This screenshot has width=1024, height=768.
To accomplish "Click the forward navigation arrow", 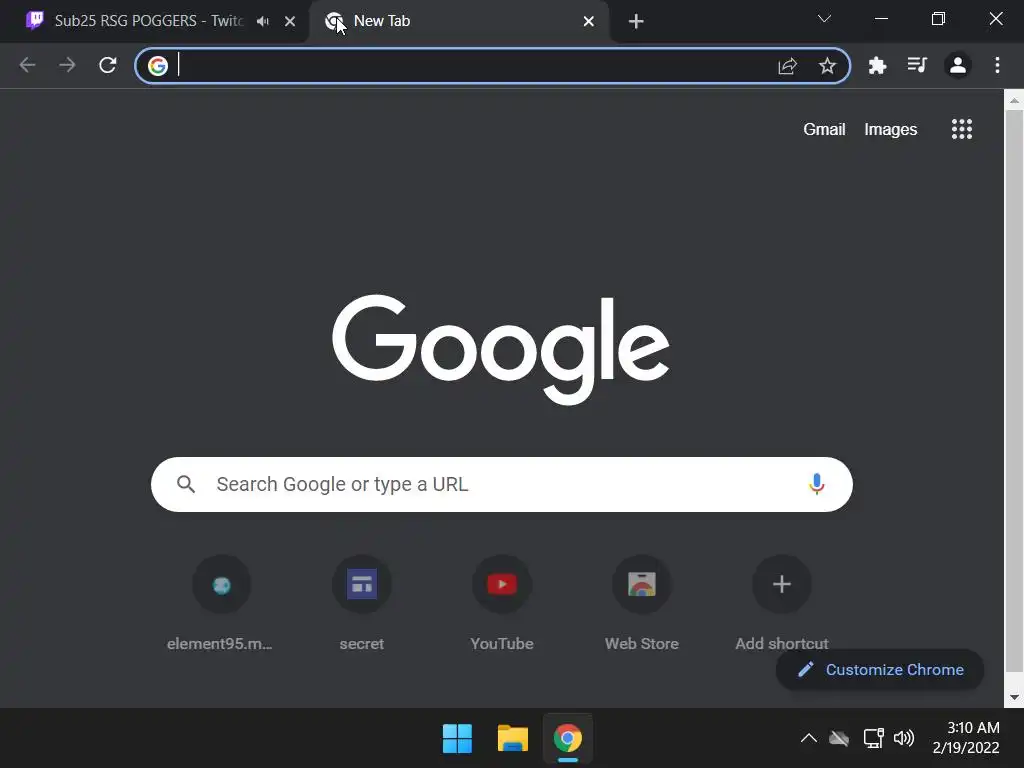I will click(67, 65).
